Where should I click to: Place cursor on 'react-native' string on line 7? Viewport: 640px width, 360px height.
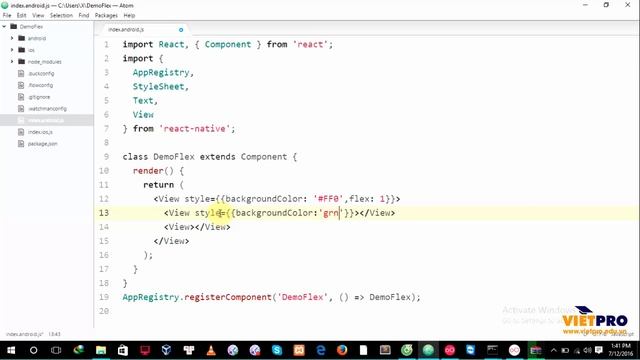(x=197, y=129)
